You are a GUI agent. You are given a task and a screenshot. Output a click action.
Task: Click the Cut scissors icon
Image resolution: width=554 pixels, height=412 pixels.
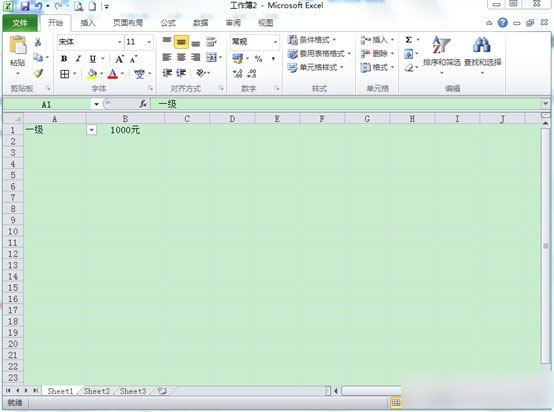[38, 42]
